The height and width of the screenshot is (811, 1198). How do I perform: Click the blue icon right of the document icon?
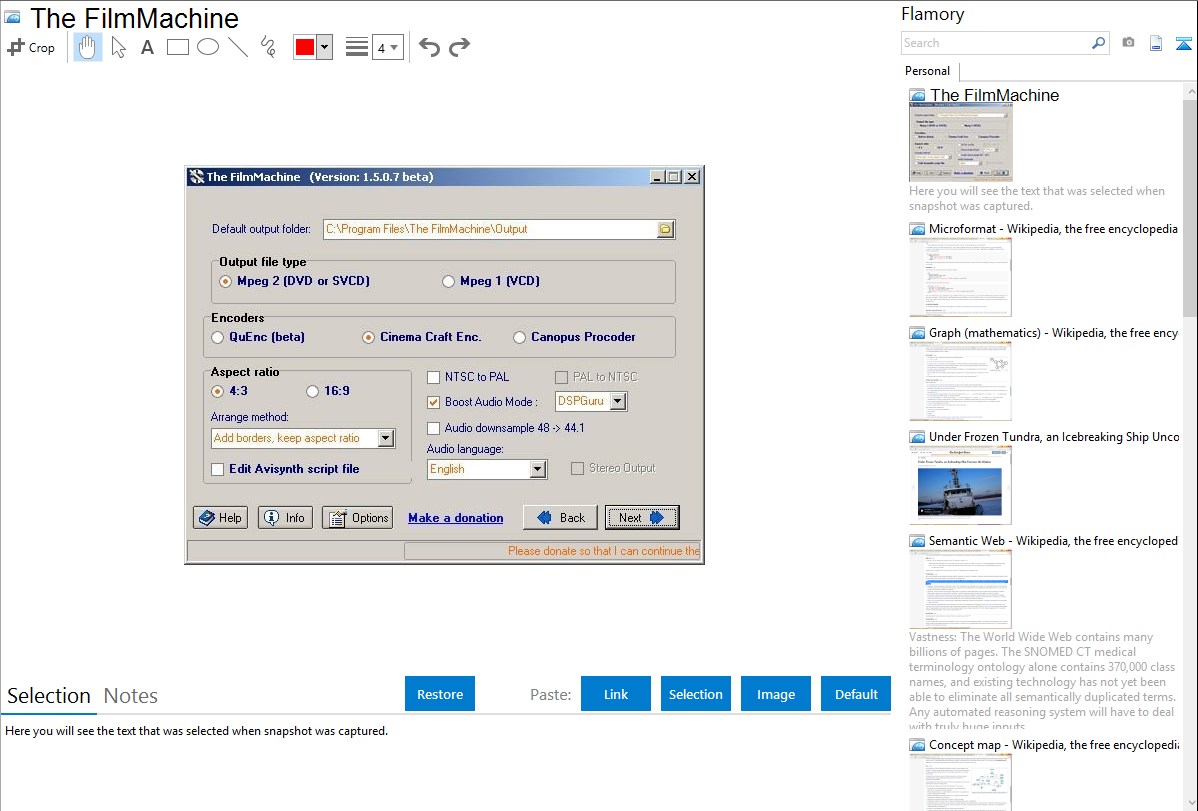pyautogui.click(x=1183, y=43)
